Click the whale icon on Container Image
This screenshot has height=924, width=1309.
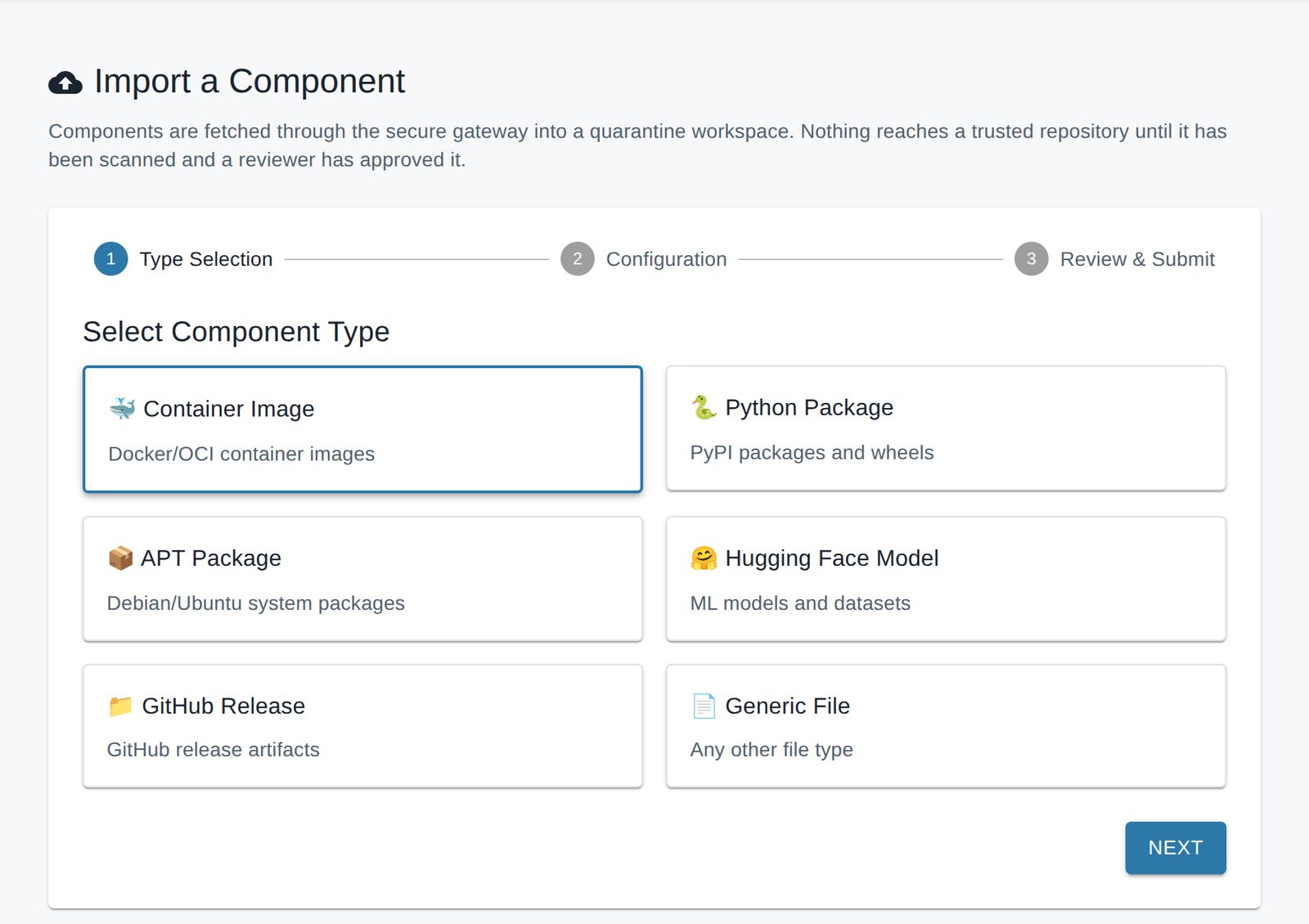click(122, 408)
